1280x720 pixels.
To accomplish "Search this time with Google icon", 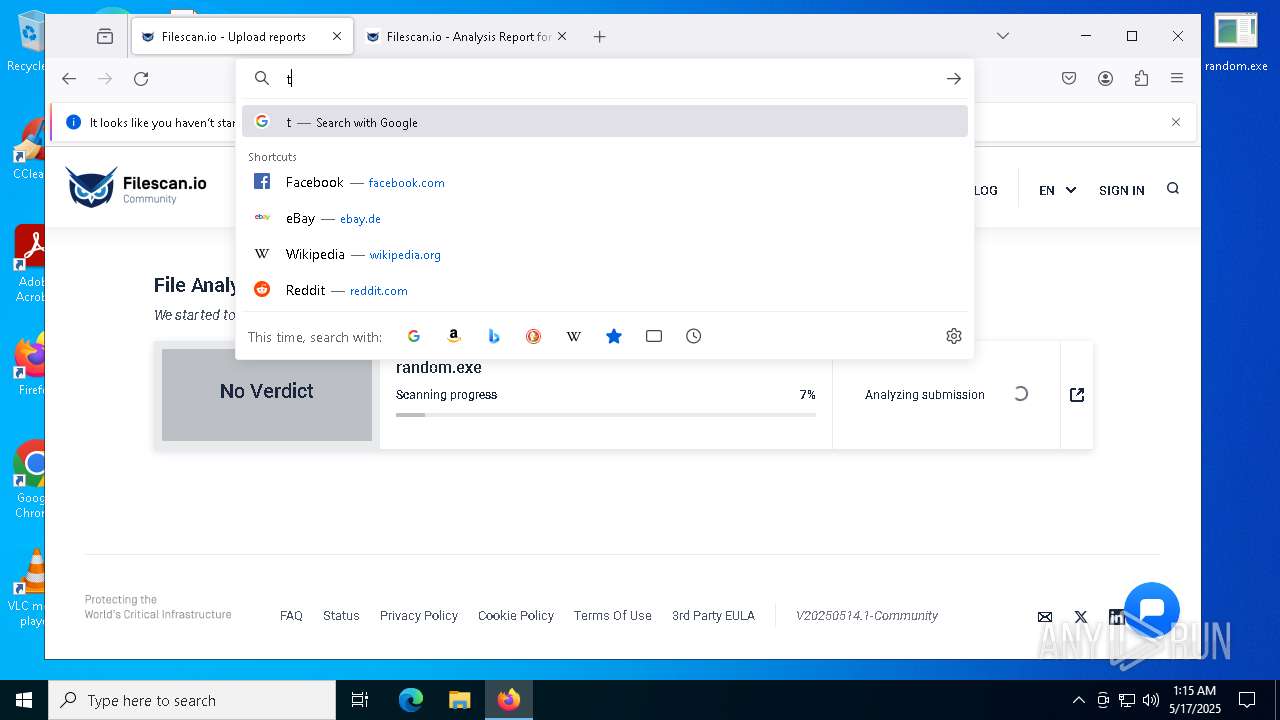I will [414, 336].
